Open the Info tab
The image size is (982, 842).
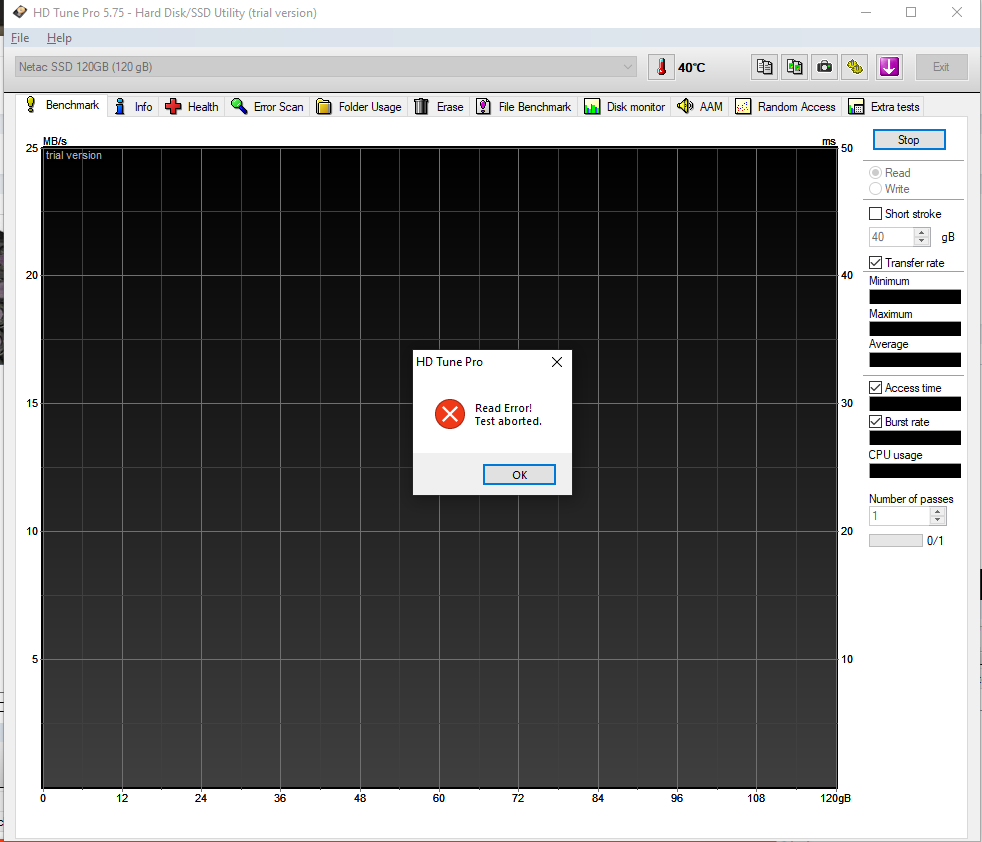coord(133,107)
